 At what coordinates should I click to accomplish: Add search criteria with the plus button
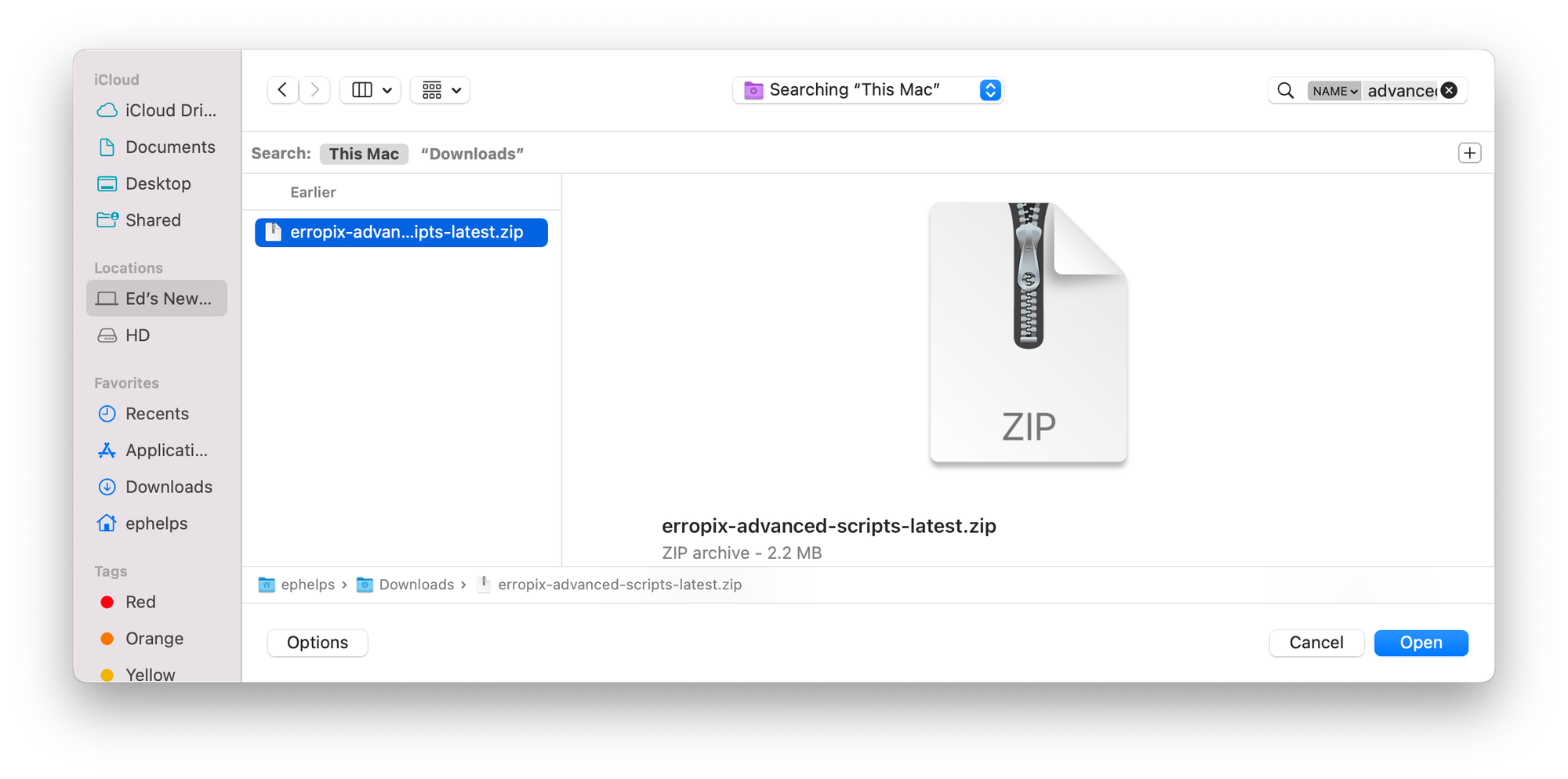click(x=1469, y=153)
